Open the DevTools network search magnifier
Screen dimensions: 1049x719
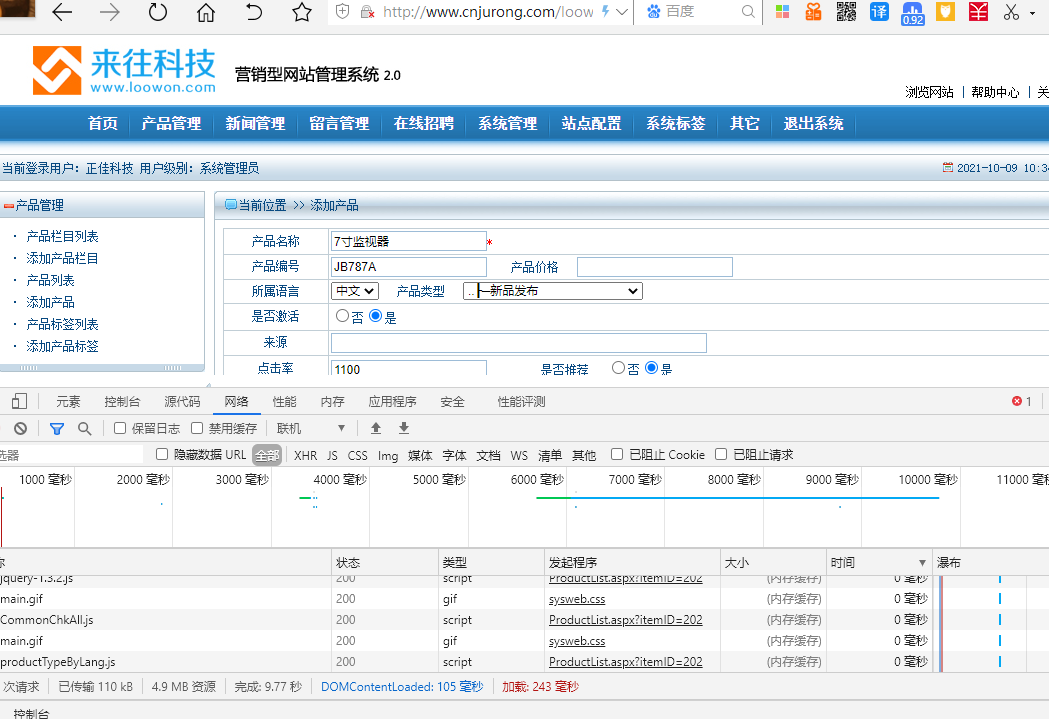point(85,428)
